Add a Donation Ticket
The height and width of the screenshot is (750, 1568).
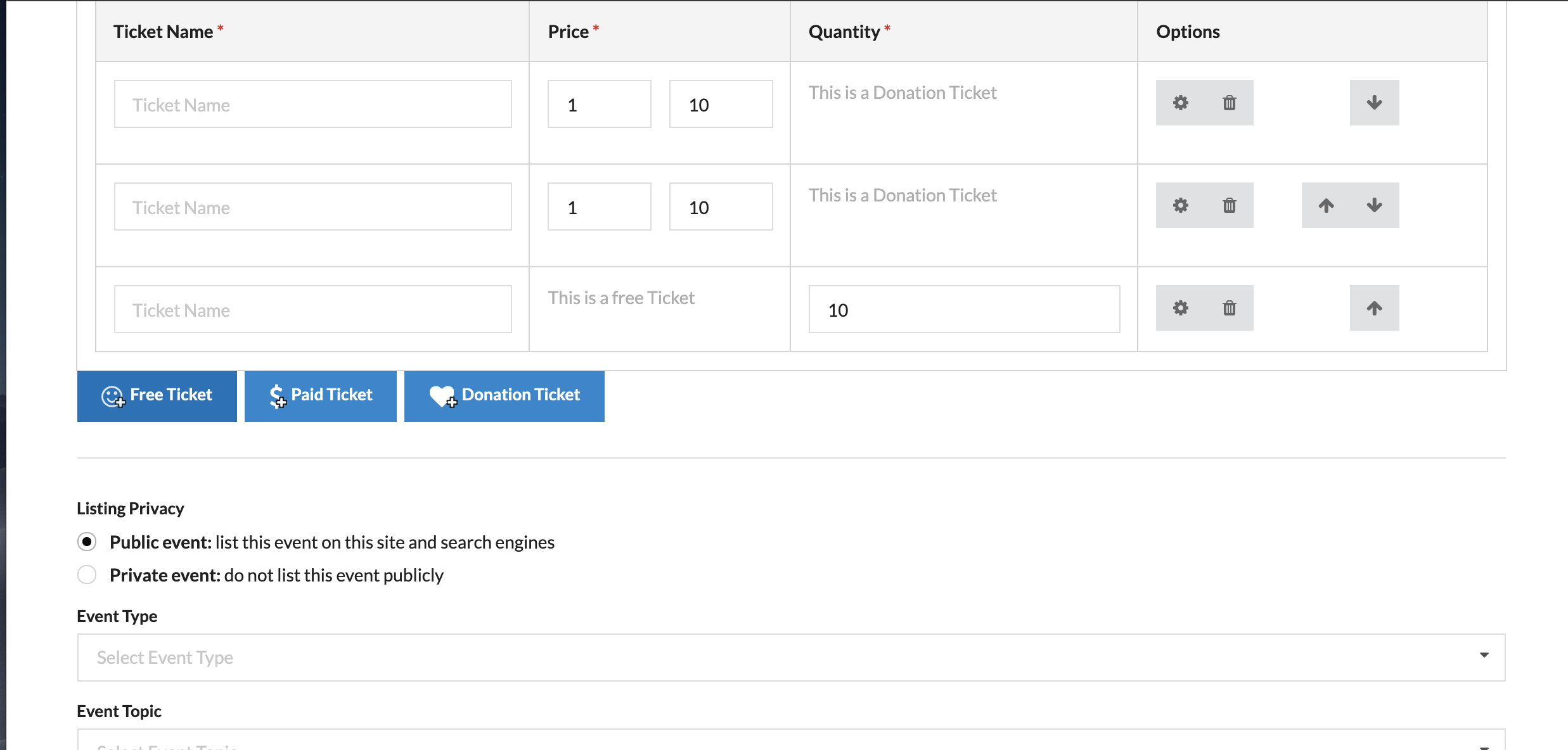504,396
